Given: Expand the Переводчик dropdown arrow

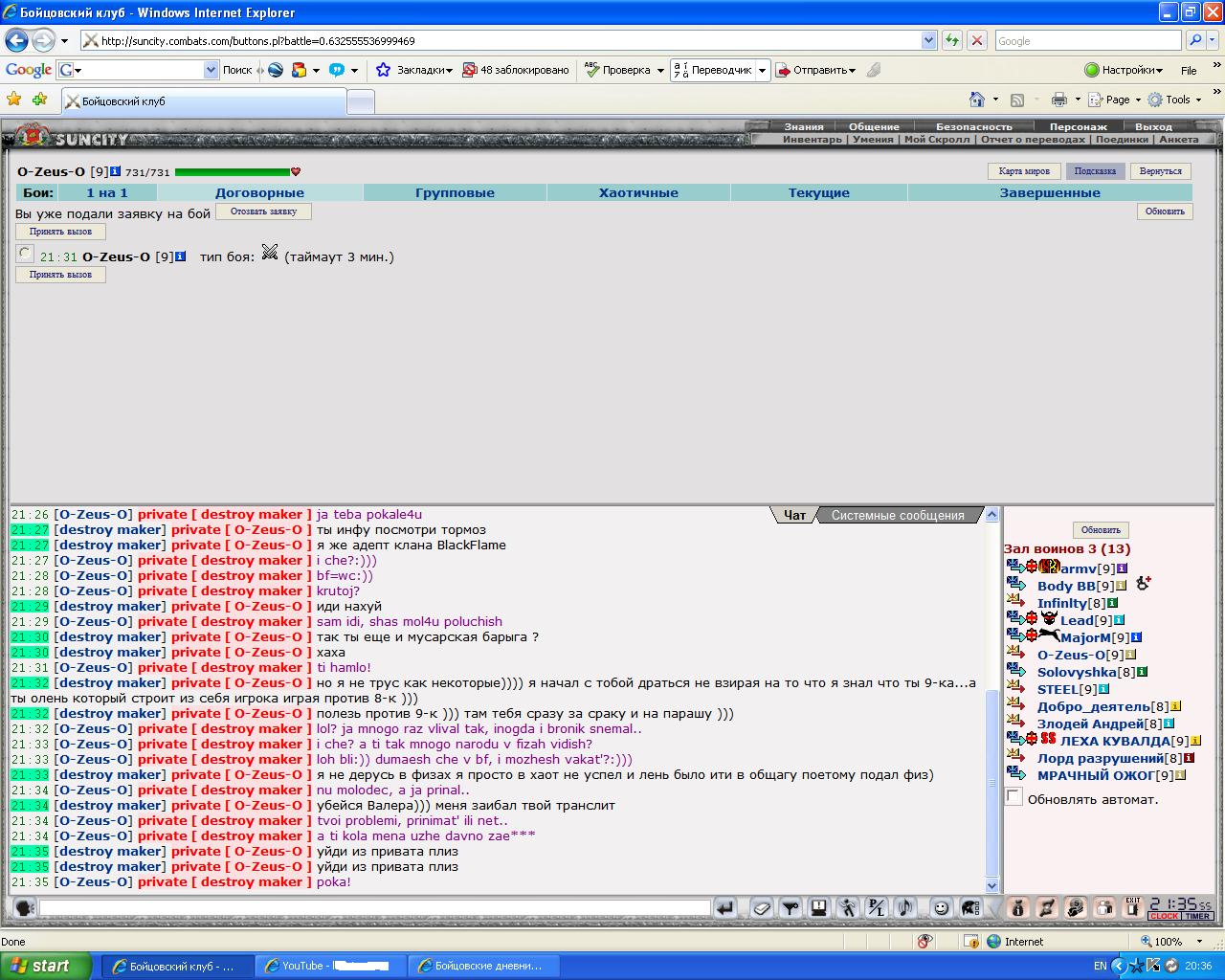Looking at the screenshot, I should pos(763,70).
